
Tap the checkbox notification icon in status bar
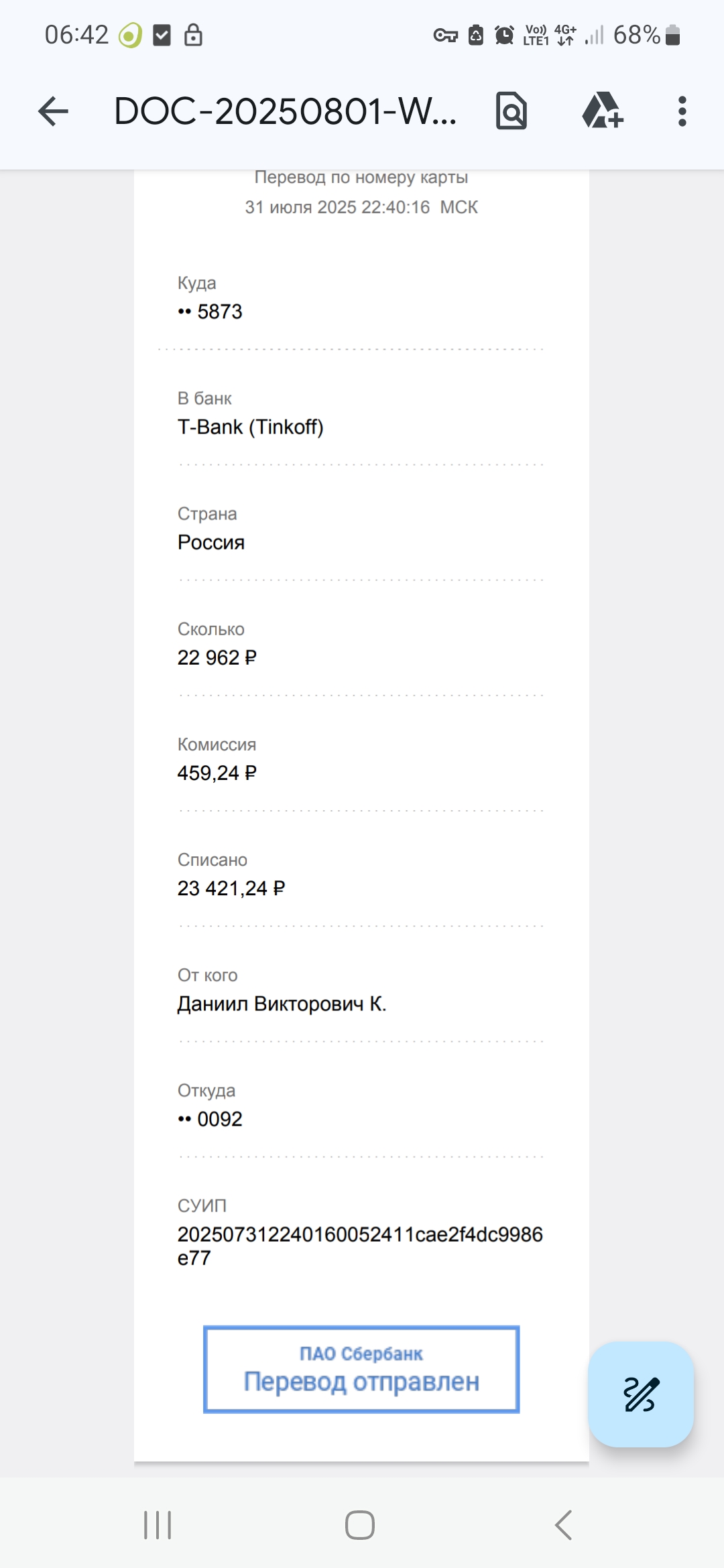tap(162, 35)
